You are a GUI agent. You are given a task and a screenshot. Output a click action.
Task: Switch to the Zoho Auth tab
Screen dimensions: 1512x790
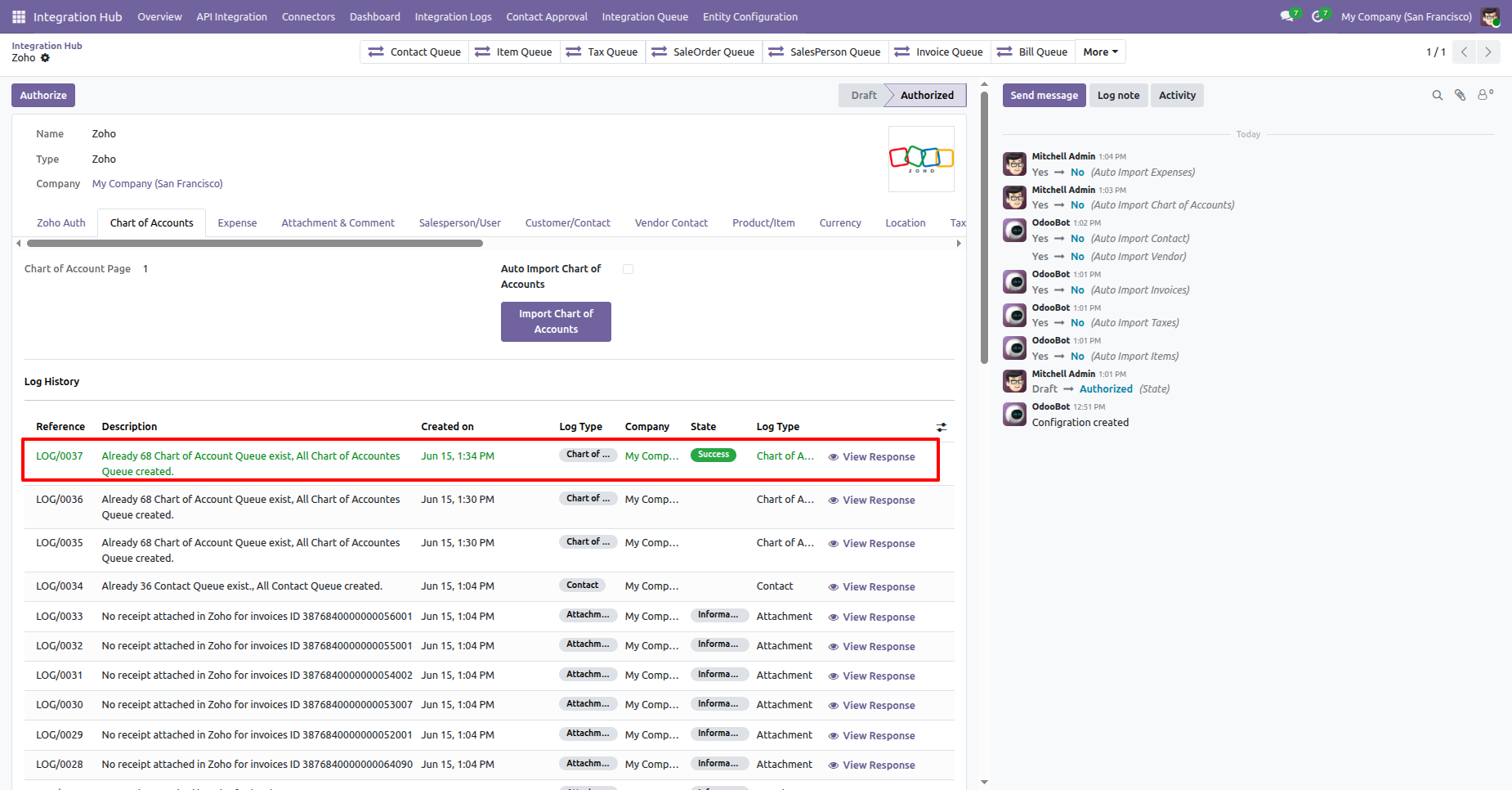click(x=61, y=223)
